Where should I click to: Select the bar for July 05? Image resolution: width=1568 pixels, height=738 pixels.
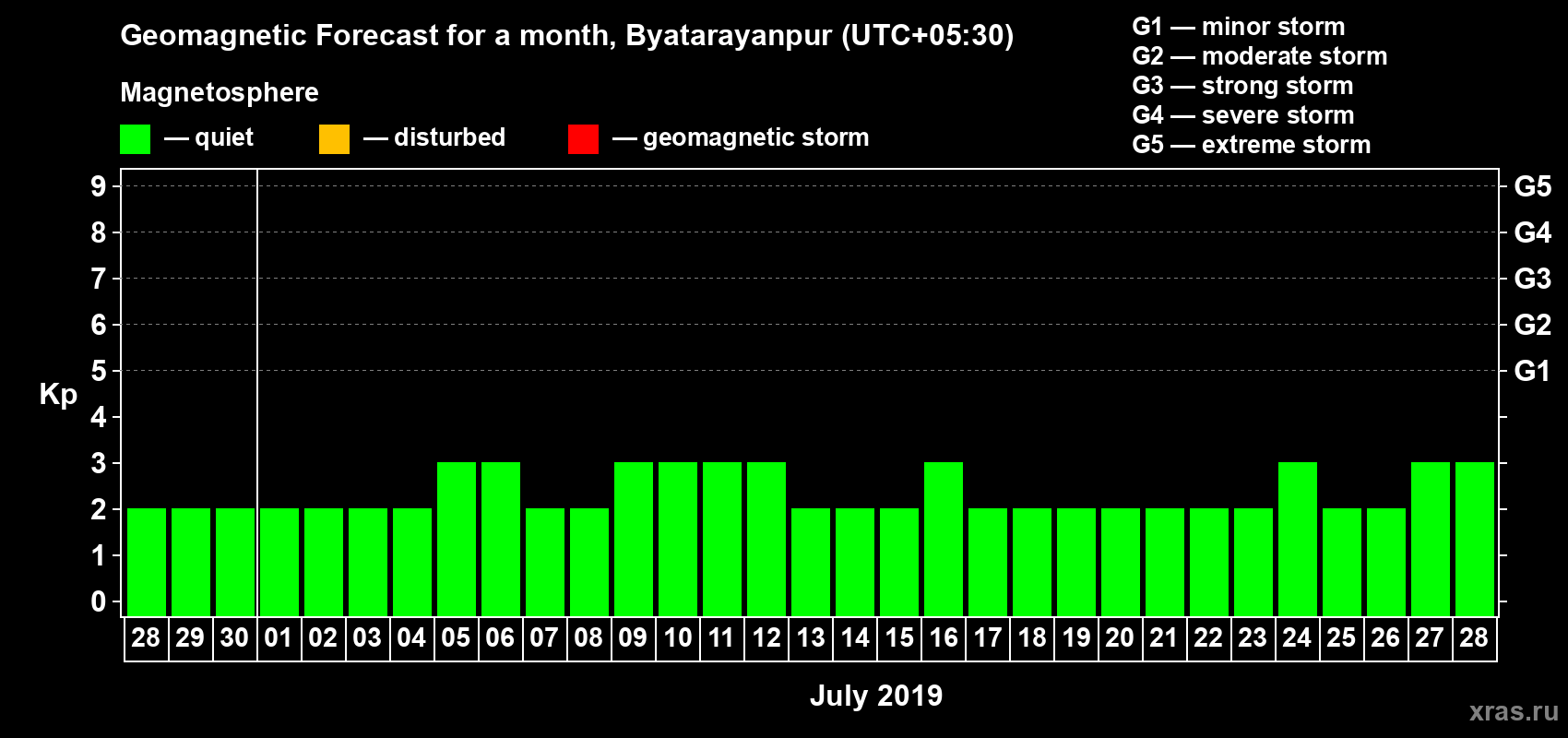[x=457, y=539]
